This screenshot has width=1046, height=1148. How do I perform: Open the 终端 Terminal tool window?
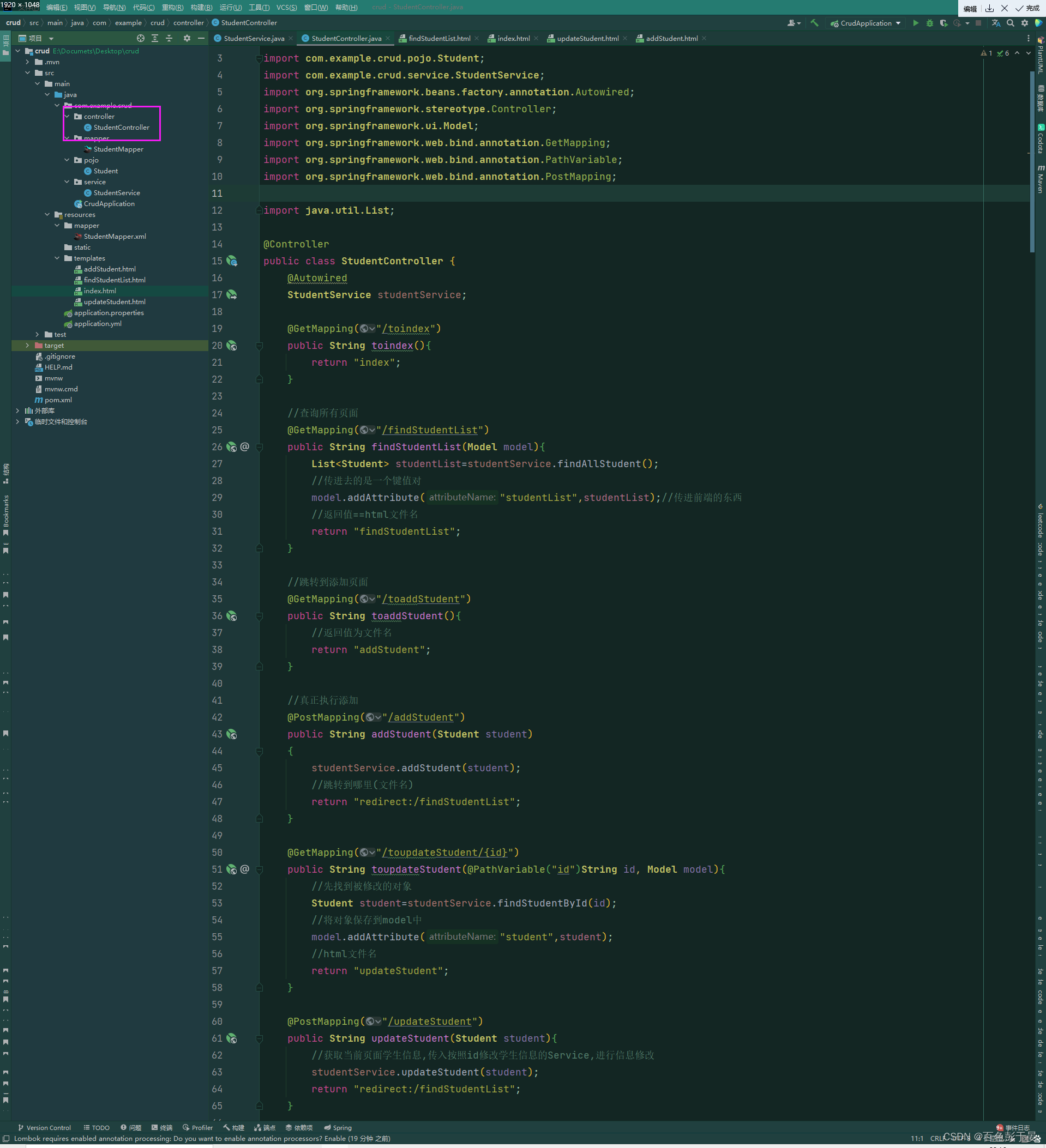(x=162, y=1127)
